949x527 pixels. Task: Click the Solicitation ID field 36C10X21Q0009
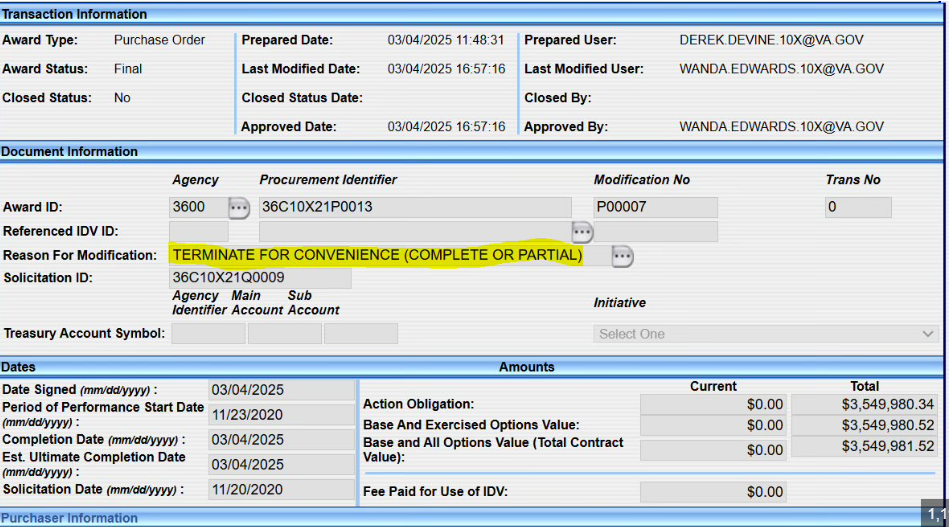pos(260,278)
